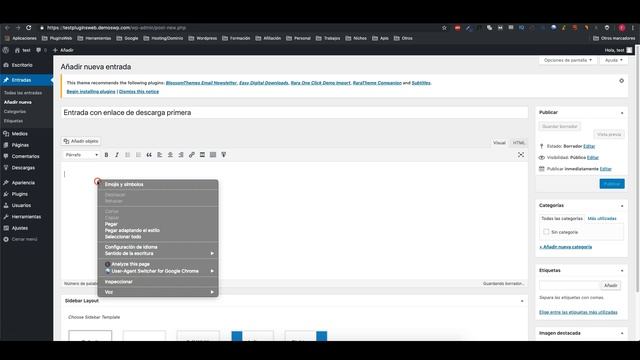The width and height of the screenshot is (640, 360).
Task: Switch to the HTML editor tab
Action: 518,143
